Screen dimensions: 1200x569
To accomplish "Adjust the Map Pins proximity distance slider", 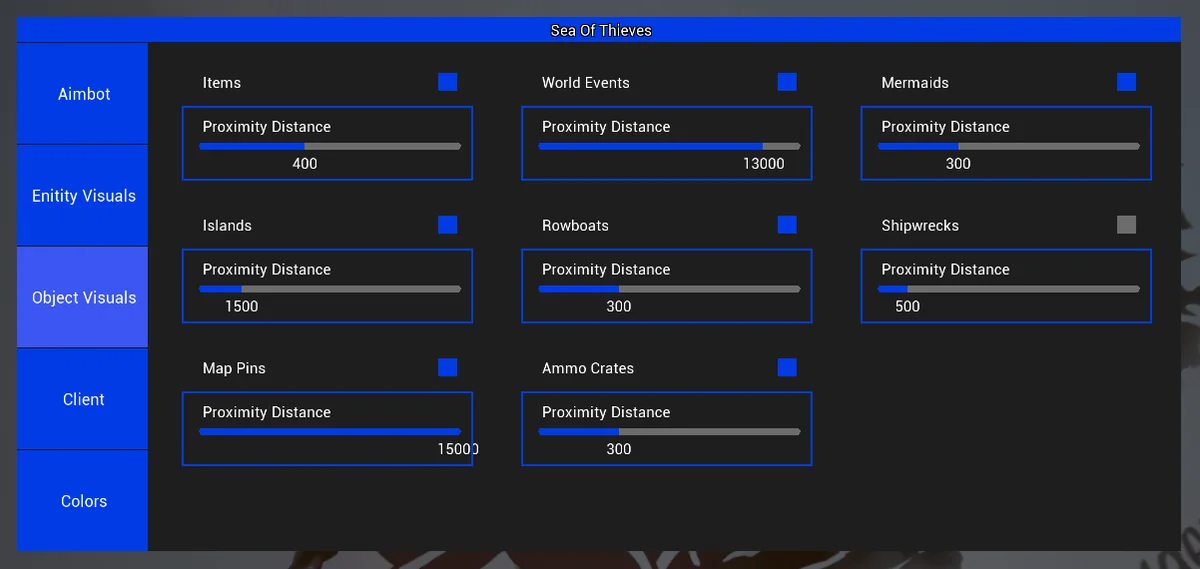I will [x=330, y=432].
